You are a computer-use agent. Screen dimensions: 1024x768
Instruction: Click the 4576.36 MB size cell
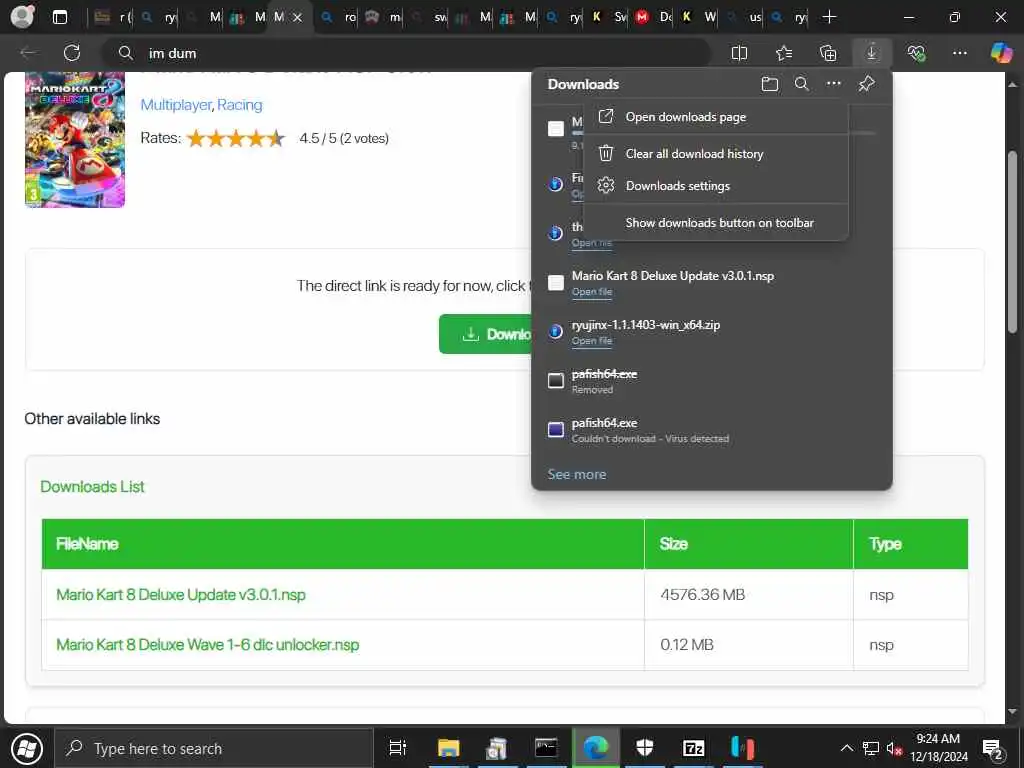tap(748, 594)
